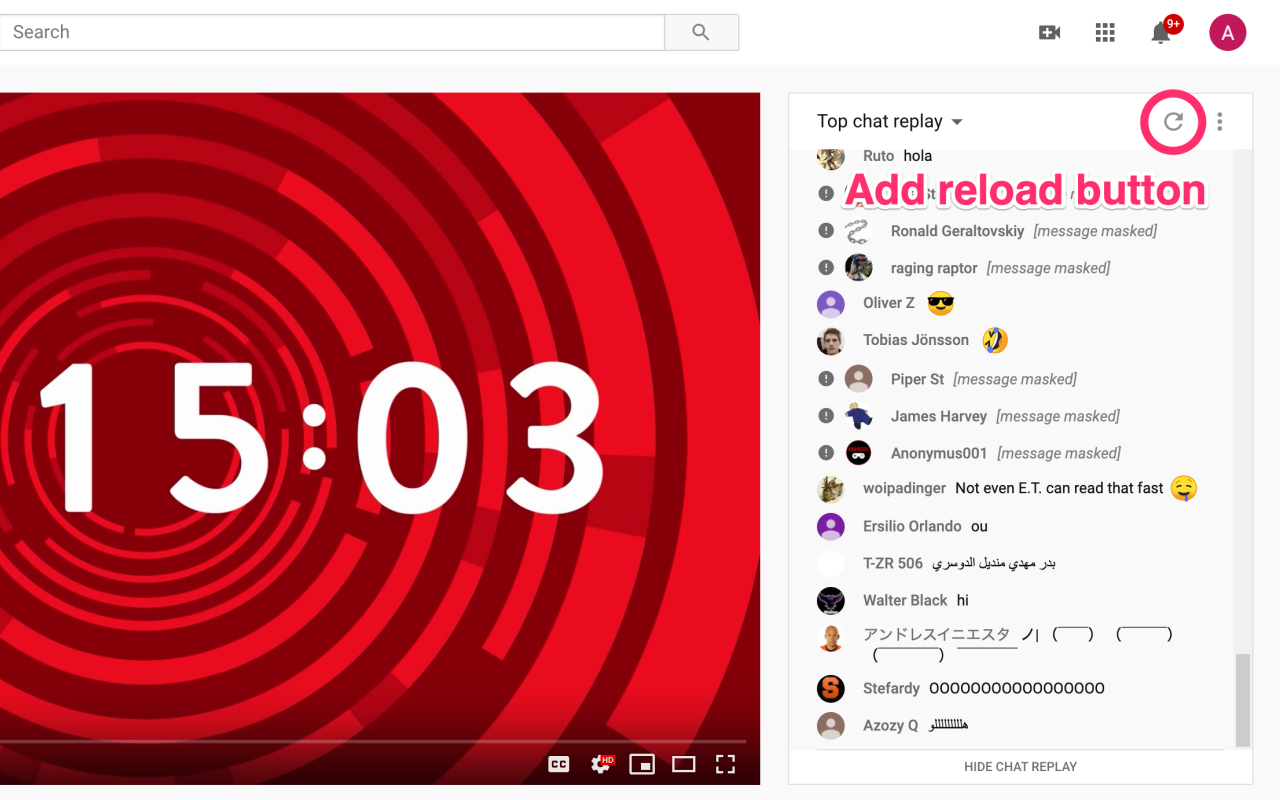This screenshot has height=800, width=1280.
Task: Click the username Walter Black
Action: click(x=905, y=600)
